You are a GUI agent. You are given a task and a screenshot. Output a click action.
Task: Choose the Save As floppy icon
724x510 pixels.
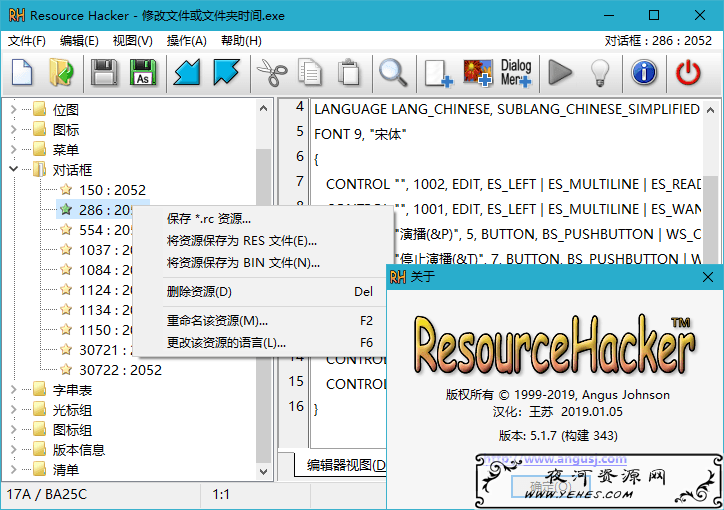[x=143, y=72]
